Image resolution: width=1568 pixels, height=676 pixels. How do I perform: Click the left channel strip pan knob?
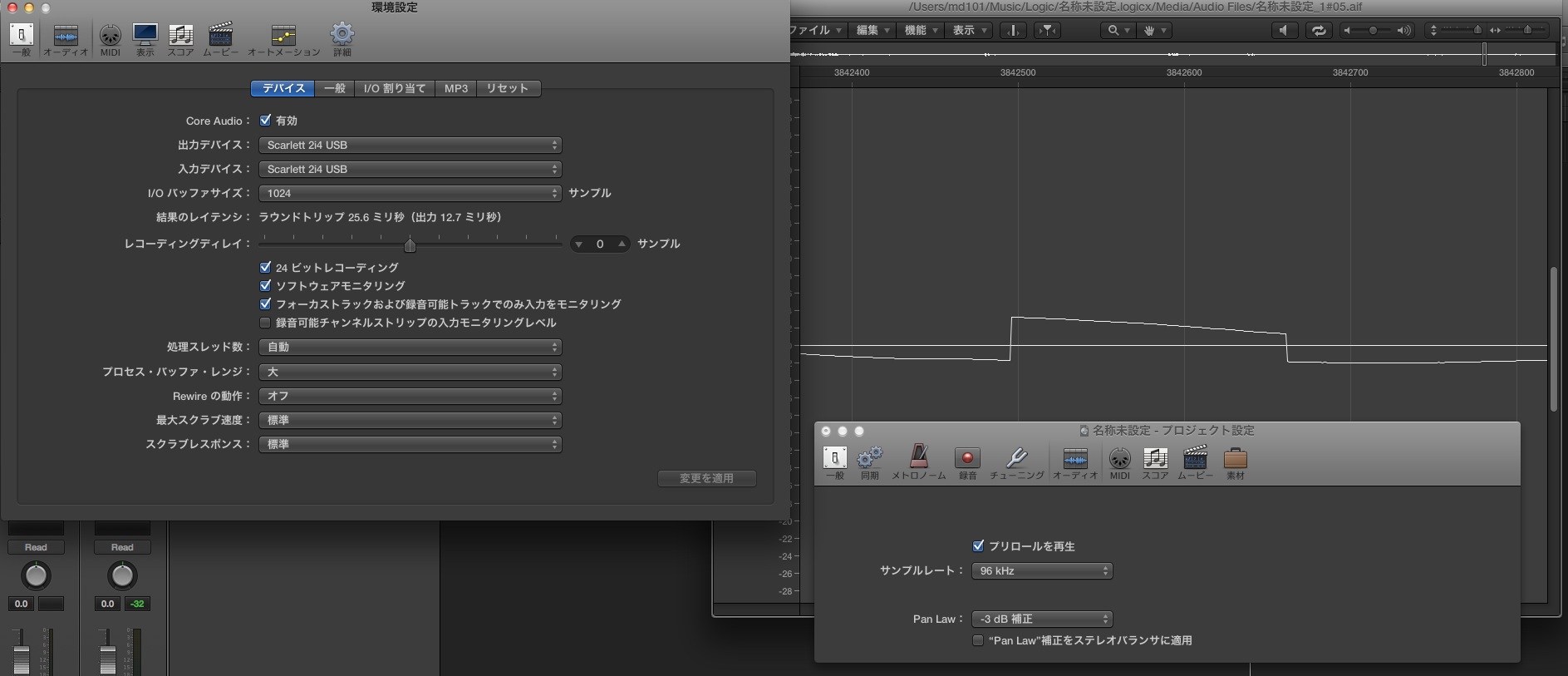pos(36,575)
